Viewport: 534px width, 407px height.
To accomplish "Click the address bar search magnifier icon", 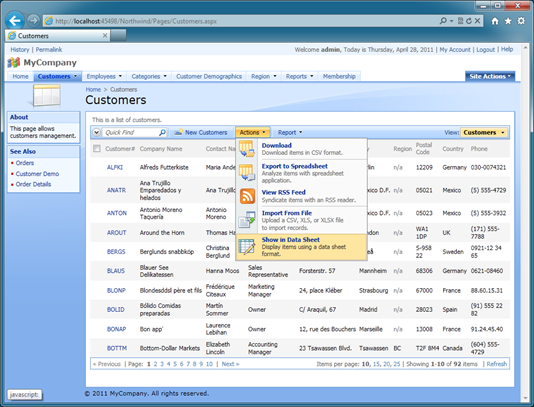I will pyautogui.click(x=443, y=21).
